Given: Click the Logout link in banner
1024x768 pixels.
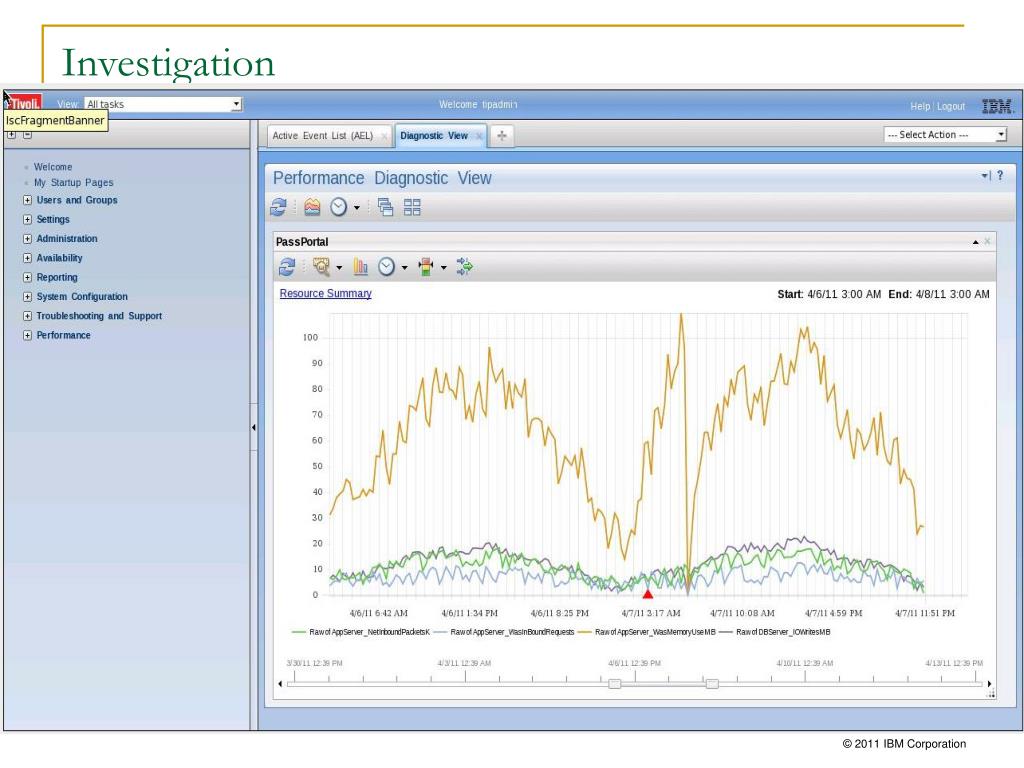Looking at the screenshot, I should [x=951, y=106].
